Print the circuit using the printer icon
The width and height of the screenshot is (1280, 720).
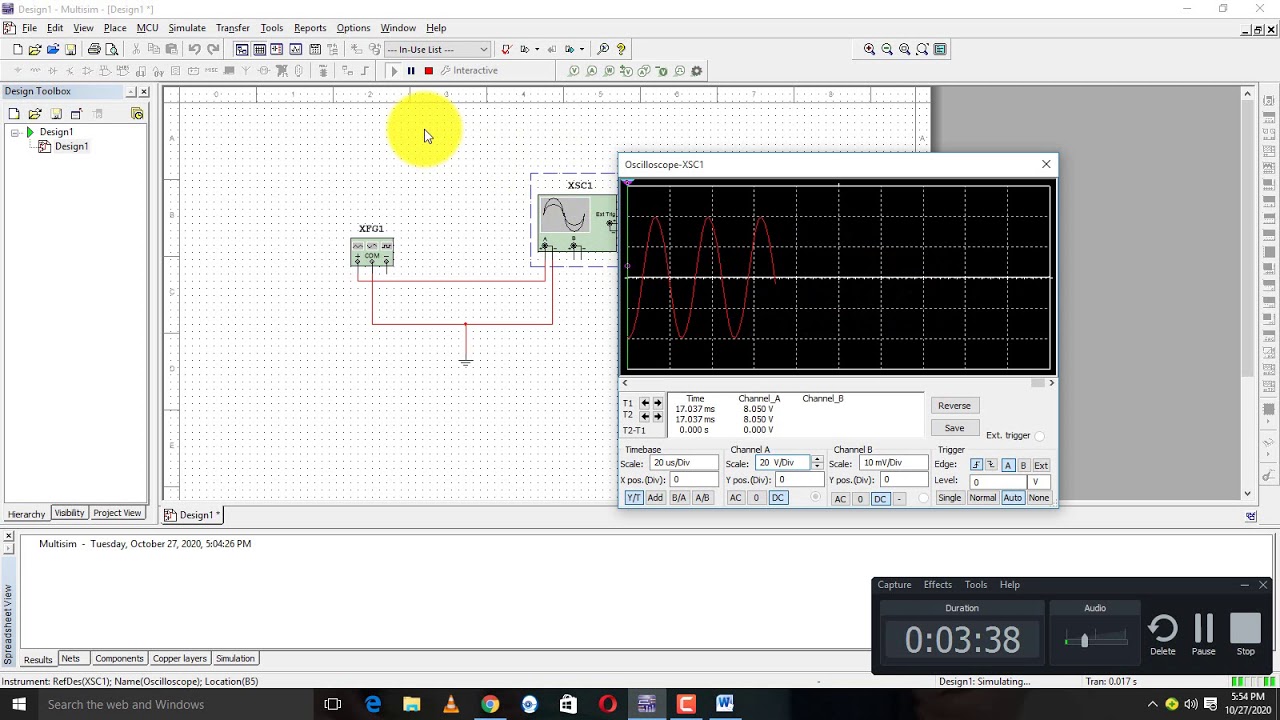(94, 49)
